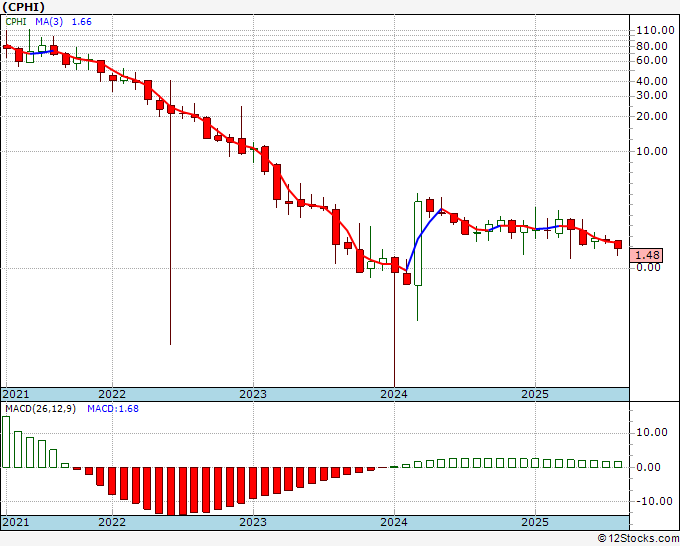The width and height of the screenshot is (680, 546).
Task: Click the CPHI legend label
Action: 16,22
